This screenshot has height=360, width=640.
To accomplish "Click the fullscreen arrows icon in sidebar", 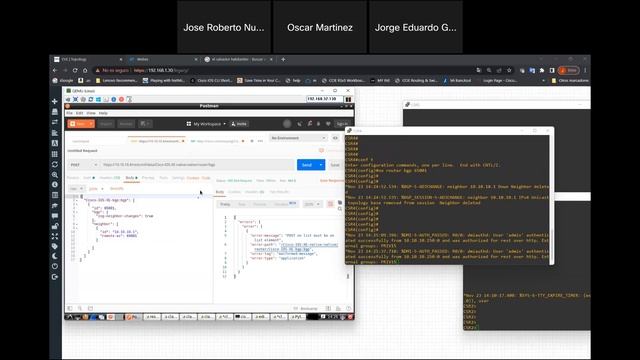I will pos(55,236).
